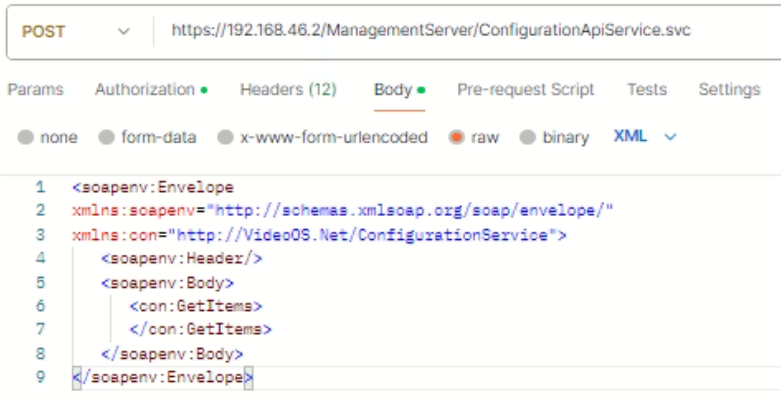Switch to the Params tab
This screenshot has width=781, height=400.
click(35, 90)
